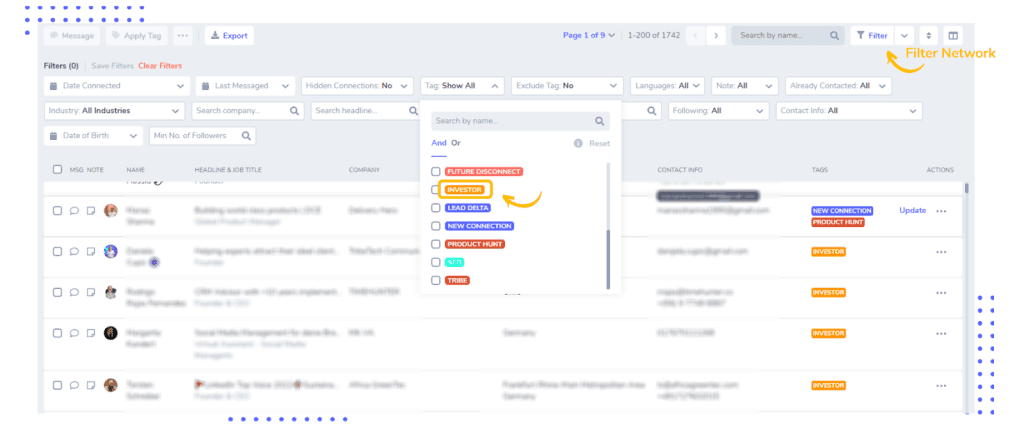Open the Exclude Tag dropdown
The image size is (1024, 429).
pos(567,86)
